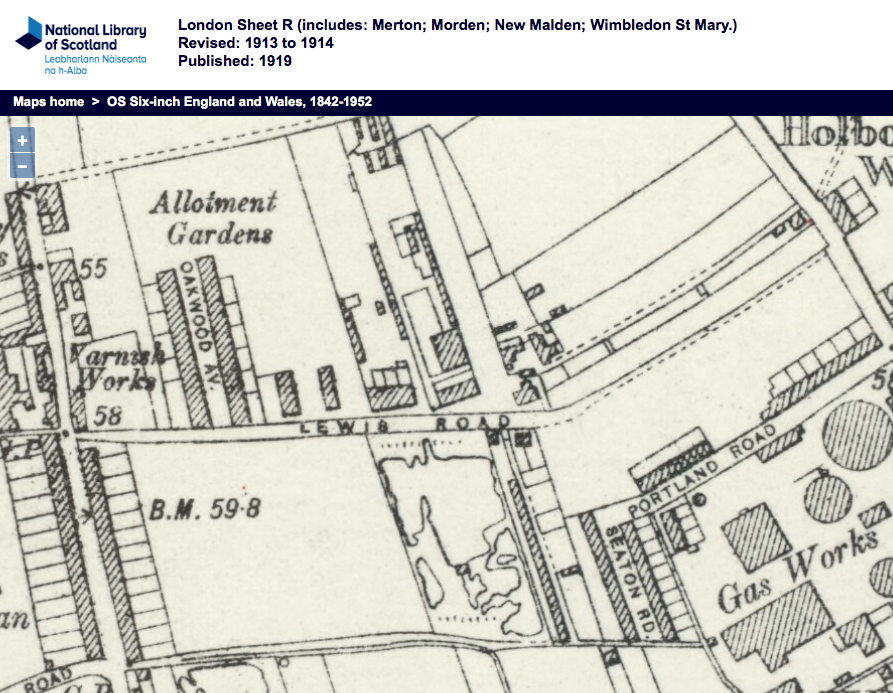The height and width of the screenshot is (693, 893).
Task: Click the zoom out minus button
Action: coord(22,165)
